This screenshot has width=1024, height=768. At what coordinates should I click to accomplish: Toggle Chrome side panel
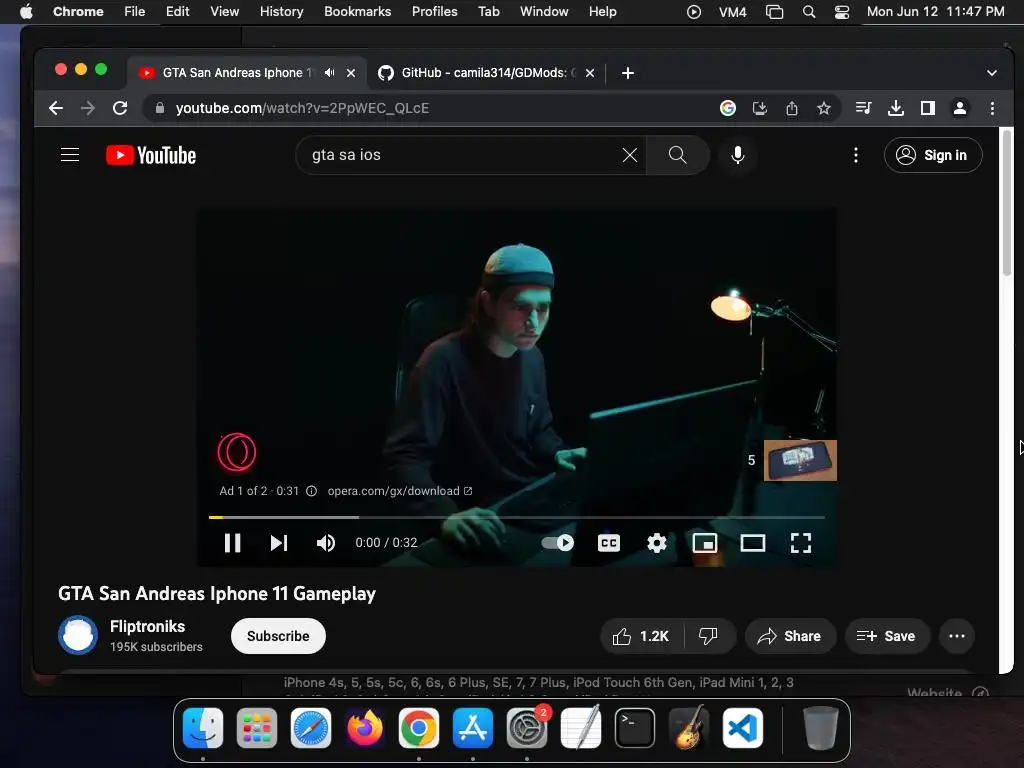927,108
